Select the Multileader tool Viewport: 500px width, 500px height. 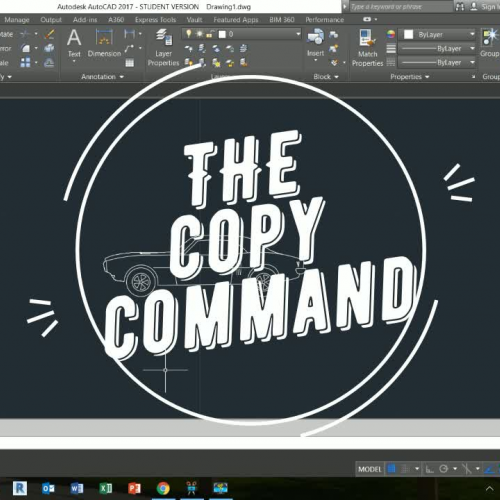point(129,49)
